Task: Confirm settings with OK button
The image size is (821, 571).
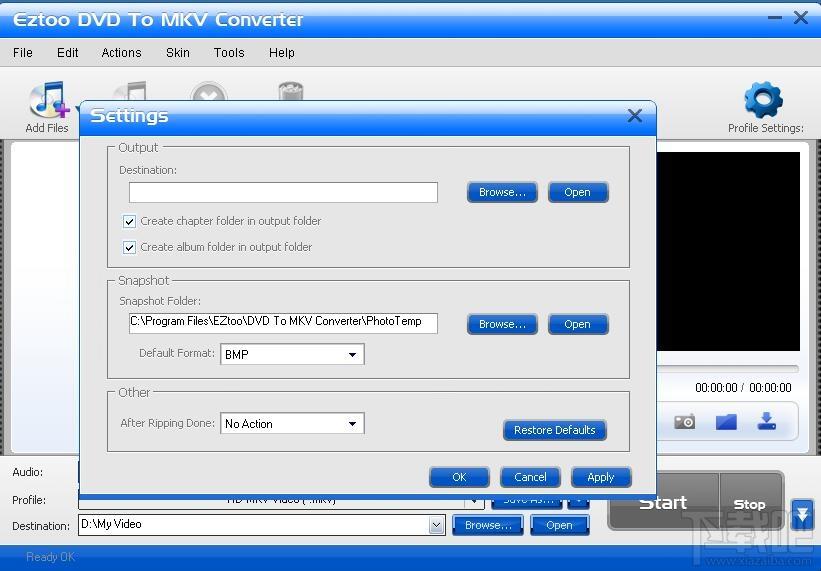Action: (x=459, y=477)
